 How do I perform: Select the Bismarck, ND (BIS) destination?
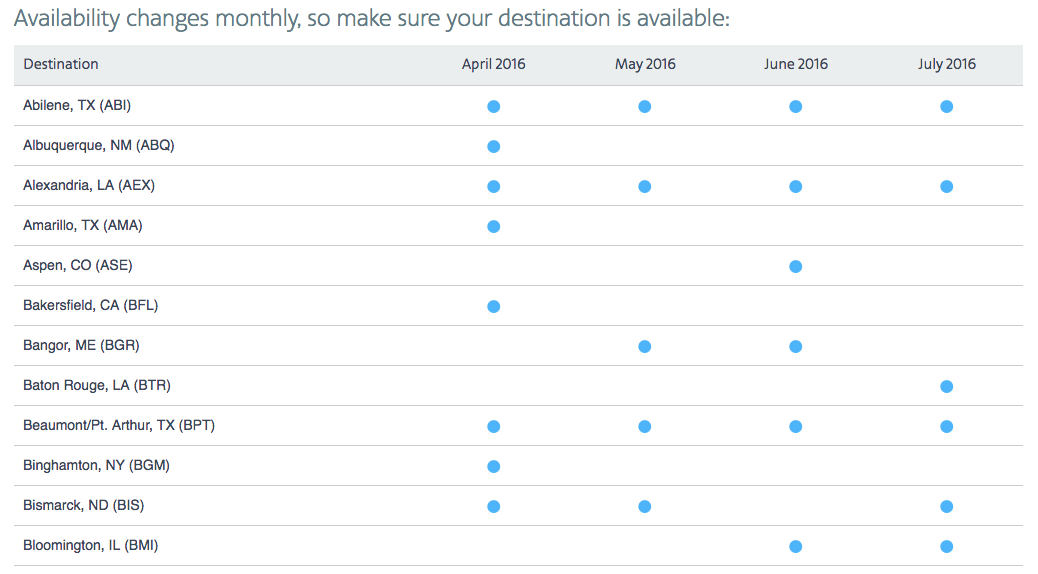coord(83,505)
